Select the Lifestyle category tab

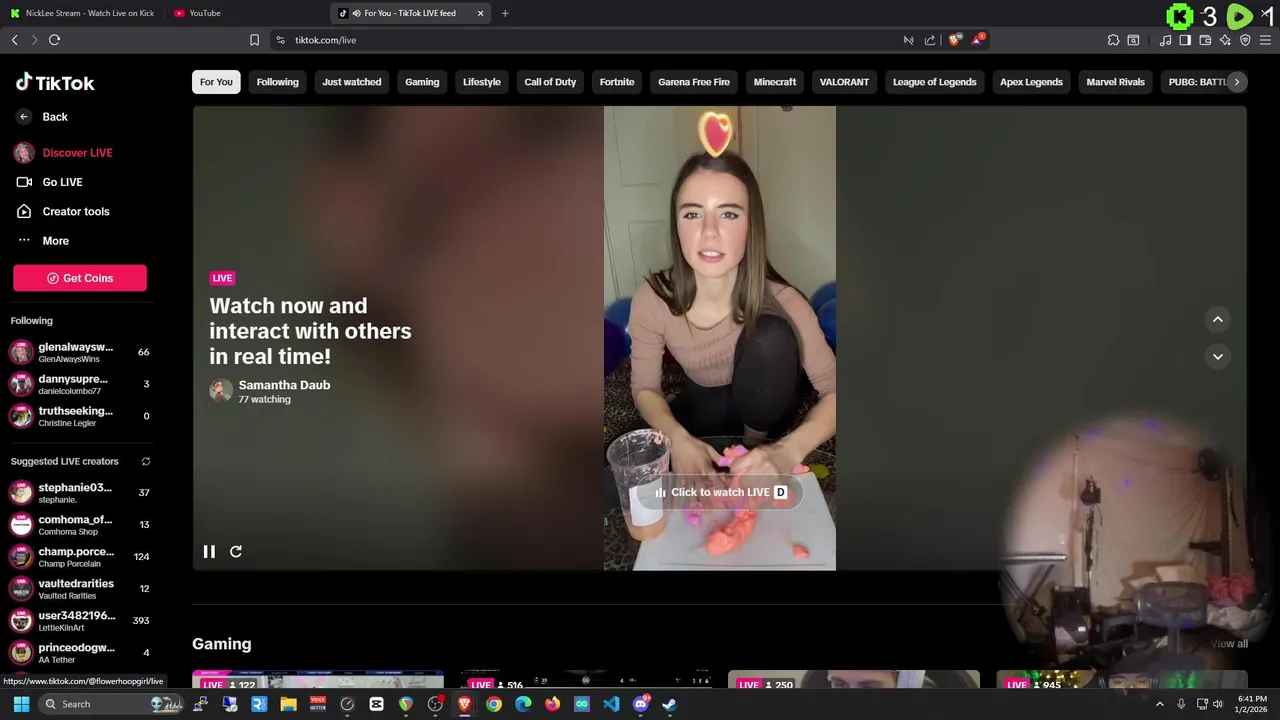click(x=481, y=82)
